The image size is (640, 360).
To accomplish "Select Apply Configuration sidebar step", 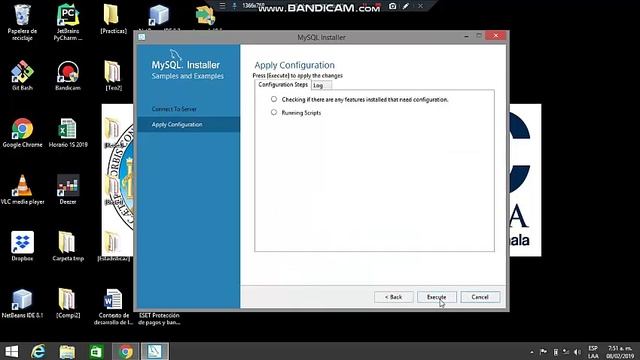I will pyautogui.click(x=189, y=124).
